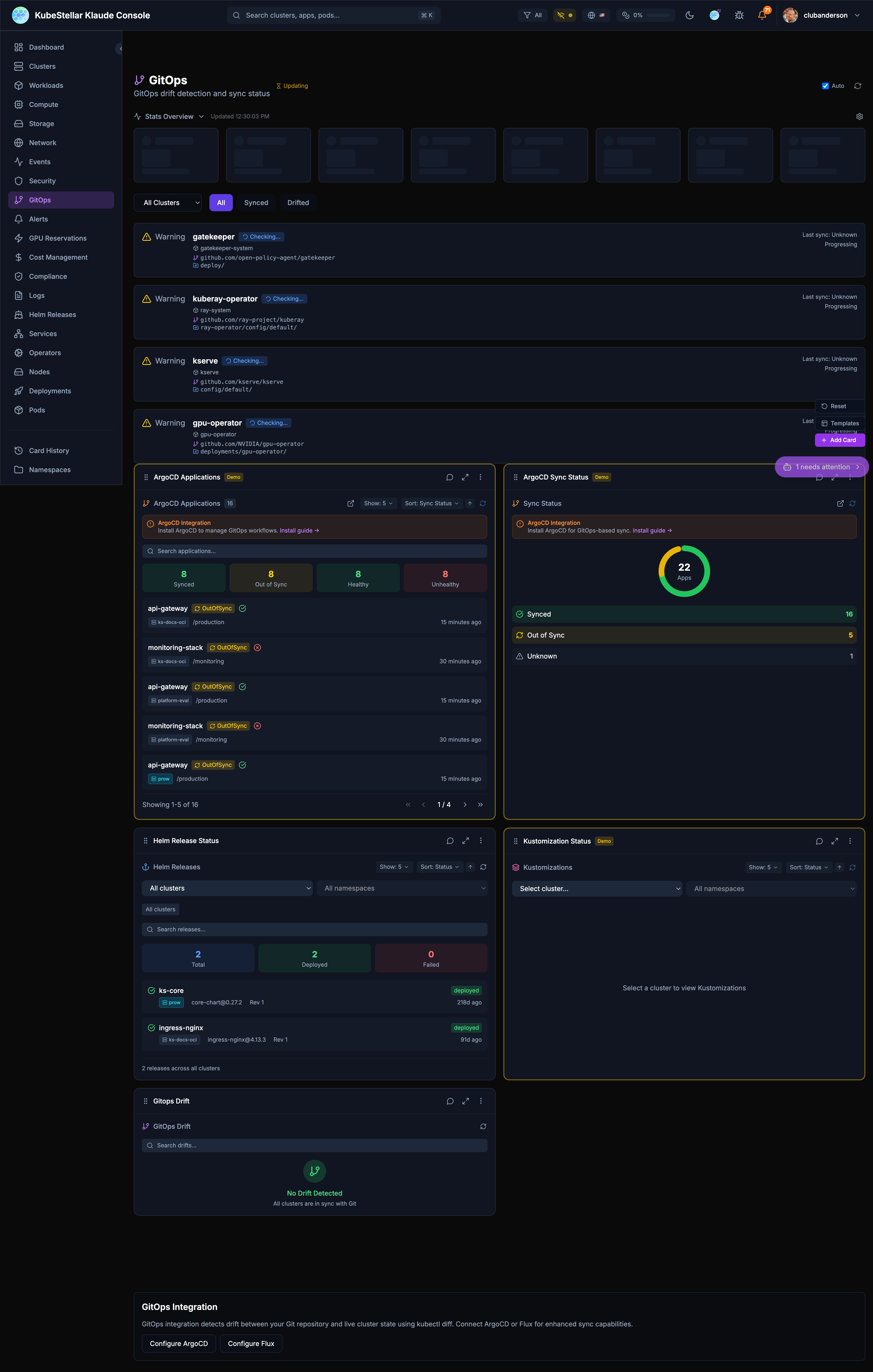Click the bug report icon

[739, 15]
